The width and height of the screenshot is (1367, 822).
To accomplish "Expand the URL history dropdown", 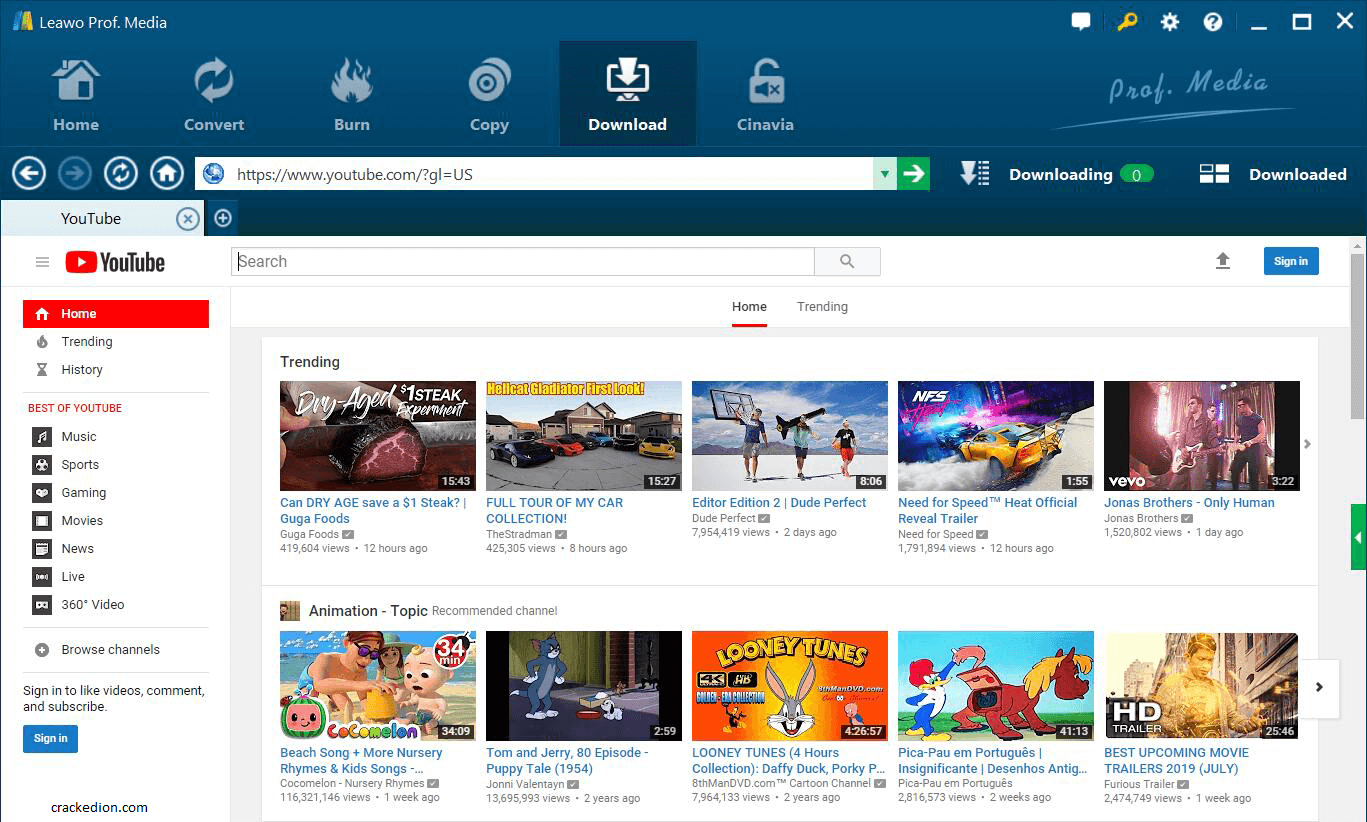I will (884, 174).
